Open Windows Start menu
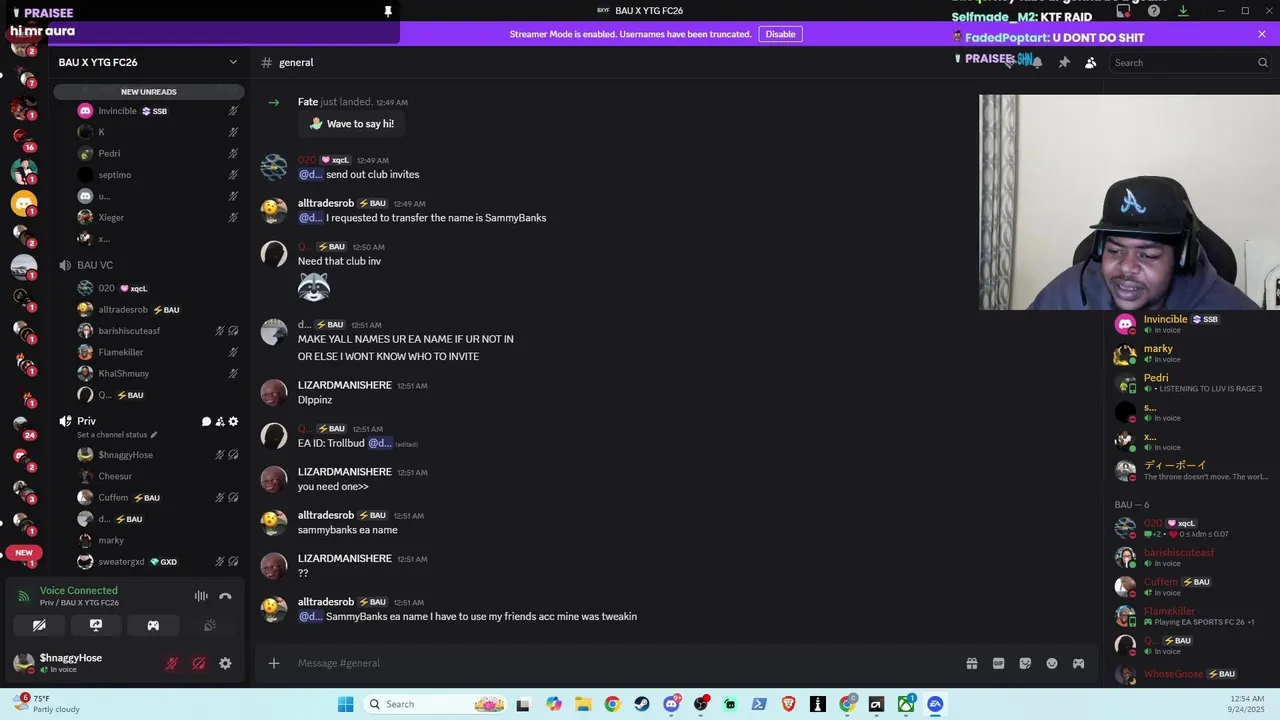The image size is (1280, 720). [345, 704]
